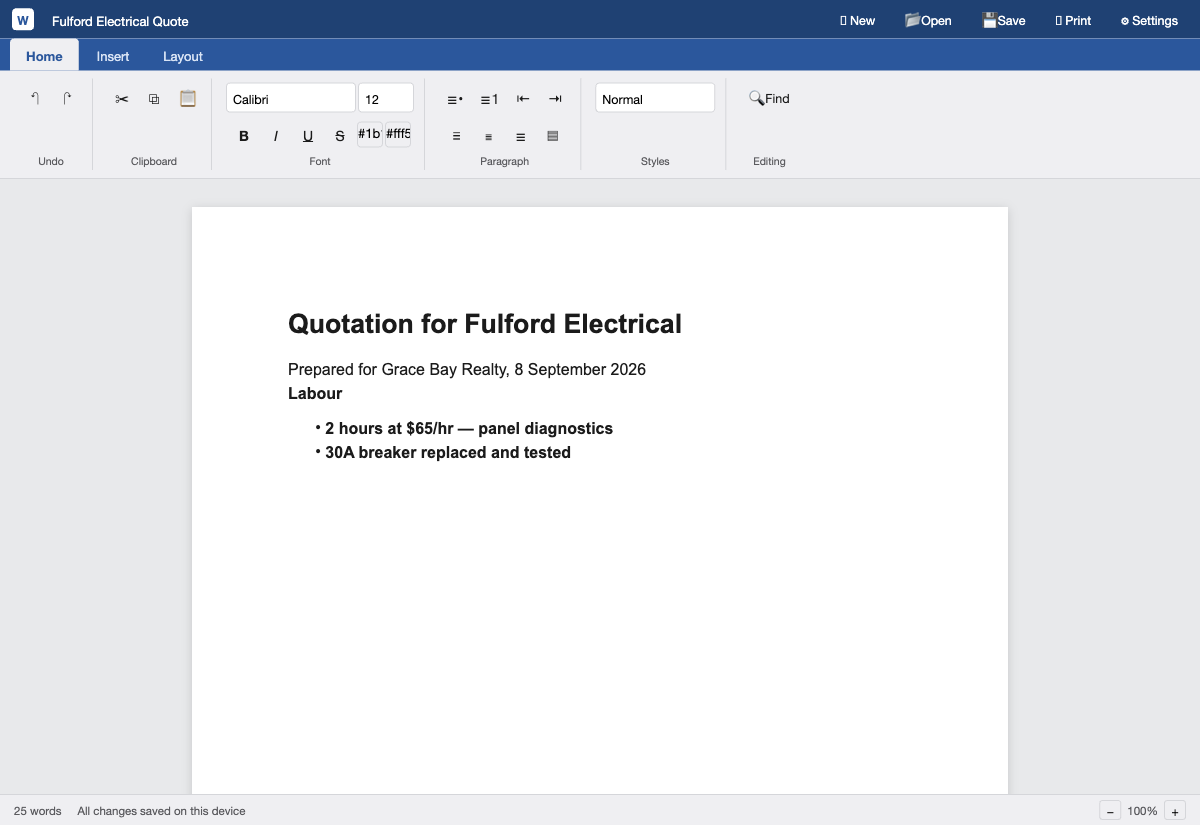Screen dimensions: 1200x825
Task: Click the 'Prepared for Grace Bay Realty' line
Action: (467, 369)
